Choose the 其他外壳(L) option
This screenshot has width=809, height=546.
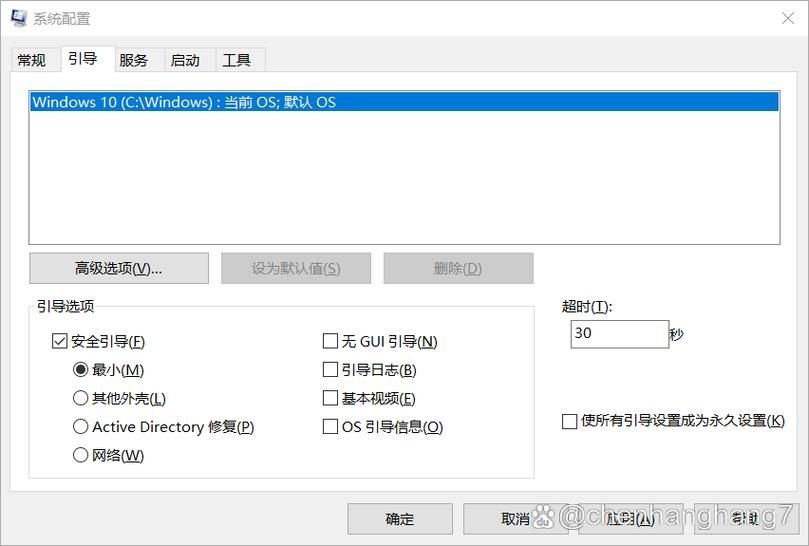point(80,398)
